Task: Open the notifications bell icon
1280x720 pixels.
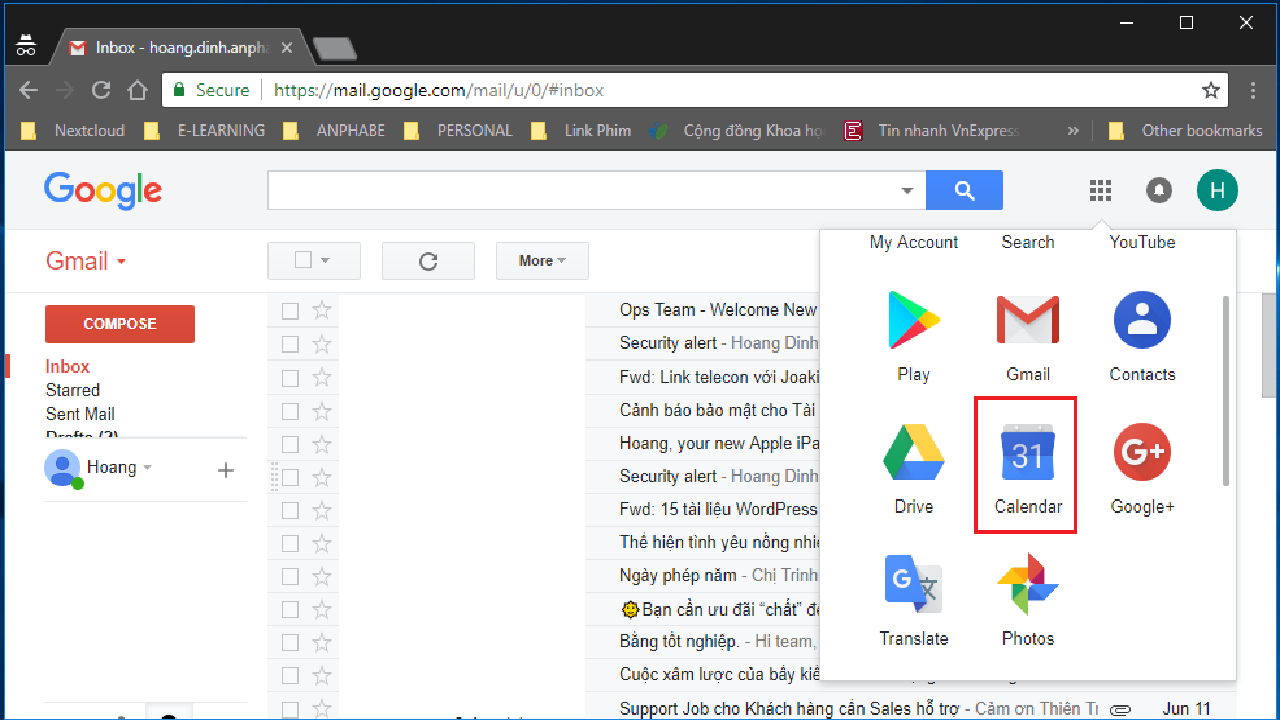Action: (1159, 190)
